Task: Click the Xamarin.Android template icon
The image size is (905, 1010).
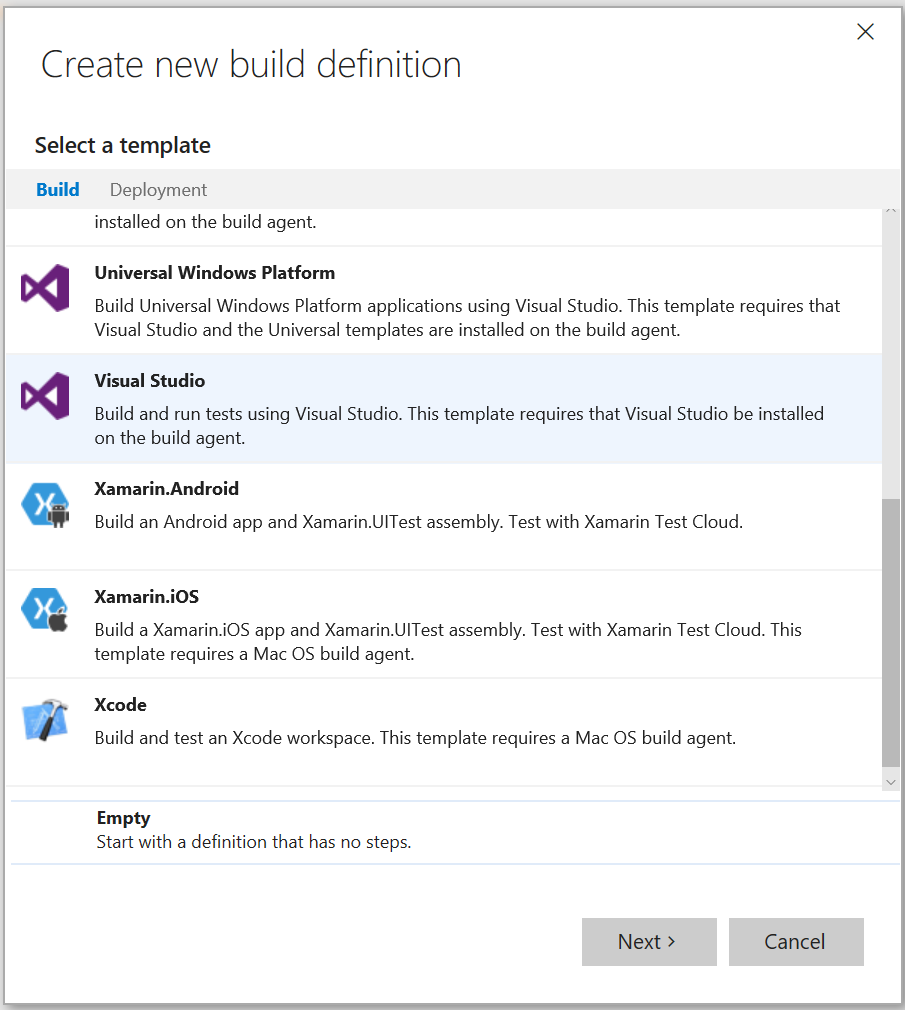Action: 45,505
